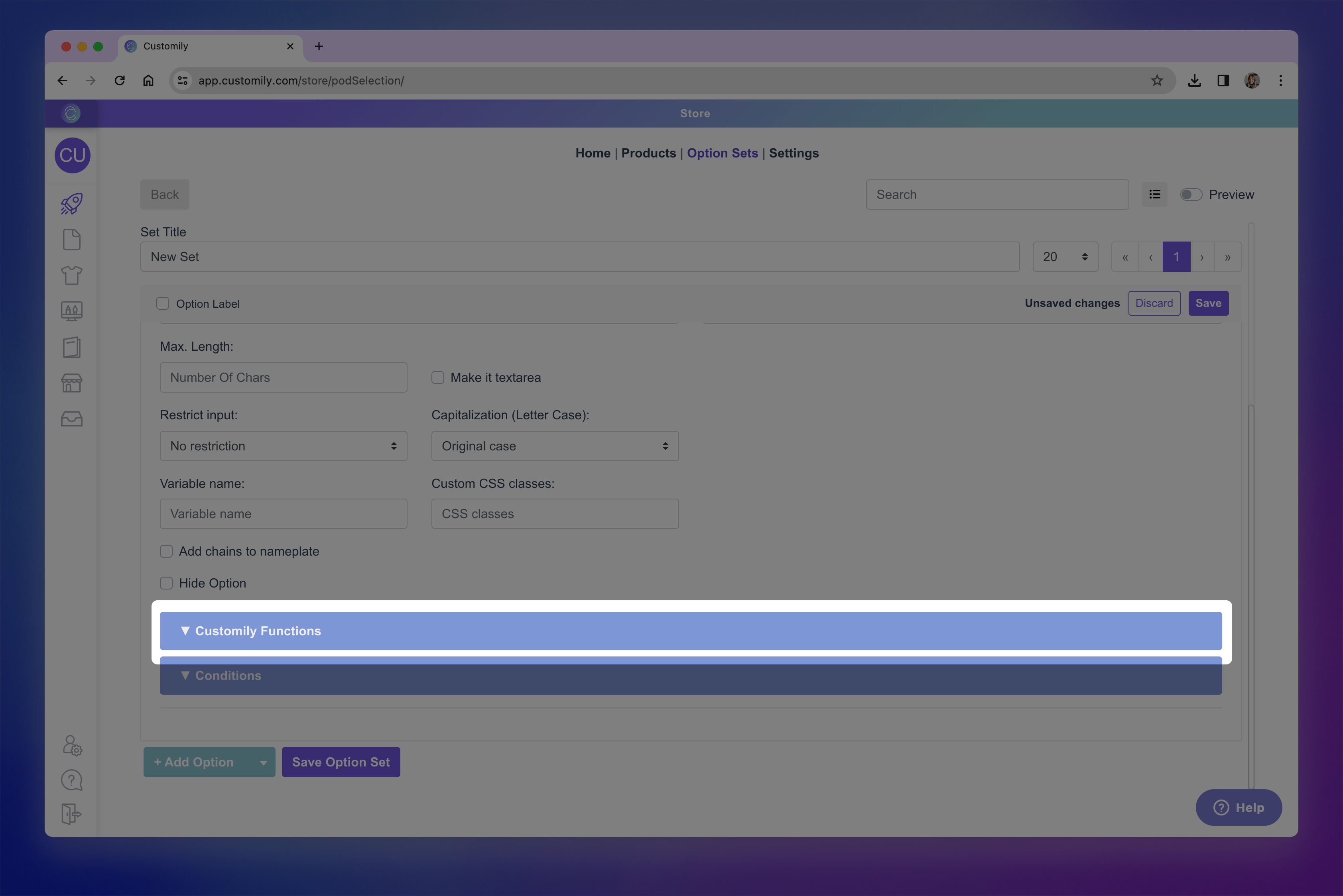Image resolution: width=1343 pixels, height=896 pixels.
Task: Click the Discard button
Action: (1154, 303)
